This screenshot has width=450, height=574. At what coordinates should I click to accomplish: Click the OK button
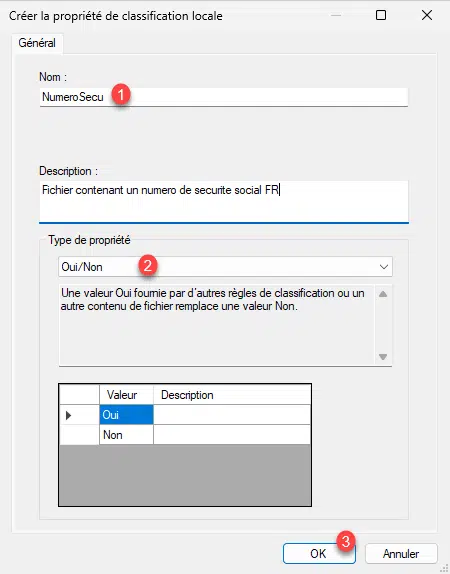[x=319, y=553]
